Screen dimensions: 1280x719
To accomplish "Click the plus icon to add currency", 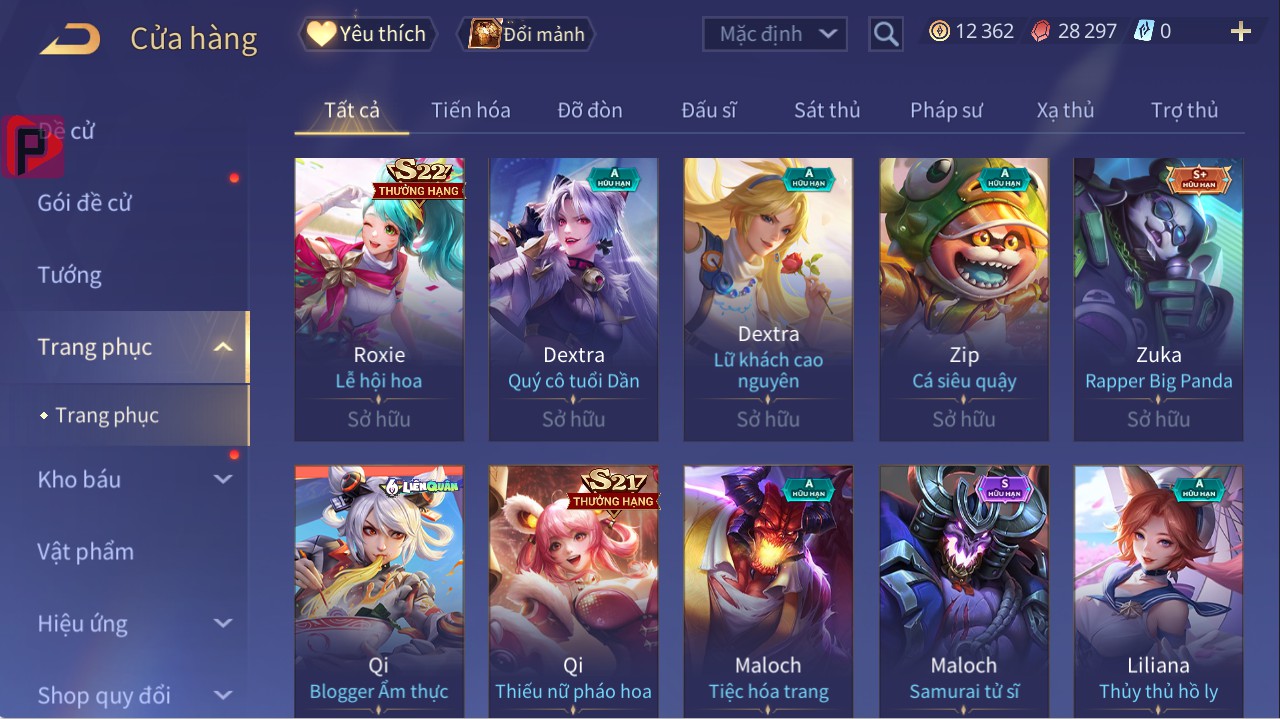I will click(x=1241, y=32).
